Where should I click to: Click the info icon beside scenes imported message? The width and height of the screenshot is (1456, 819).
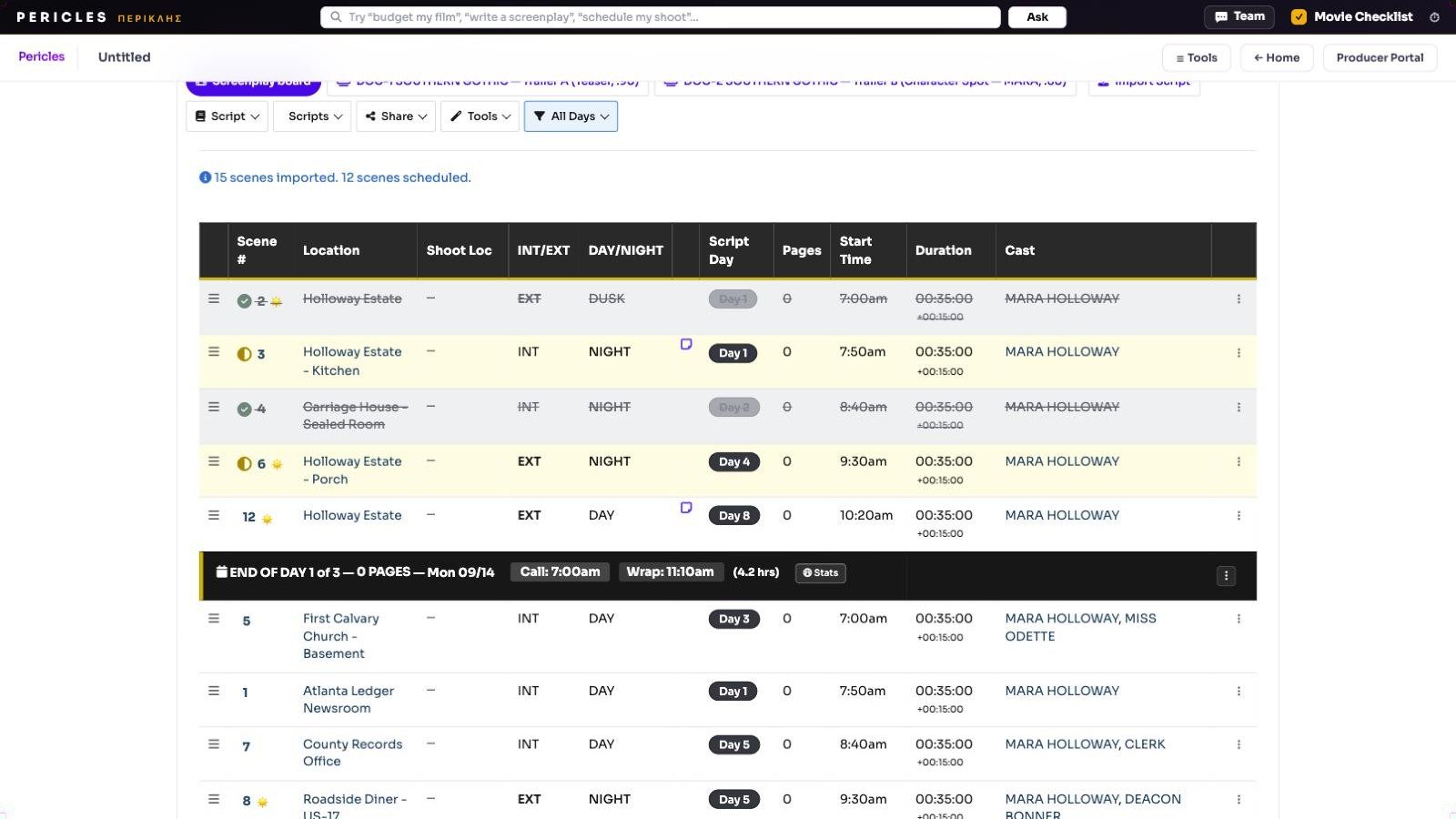click(x=205, y=177)
